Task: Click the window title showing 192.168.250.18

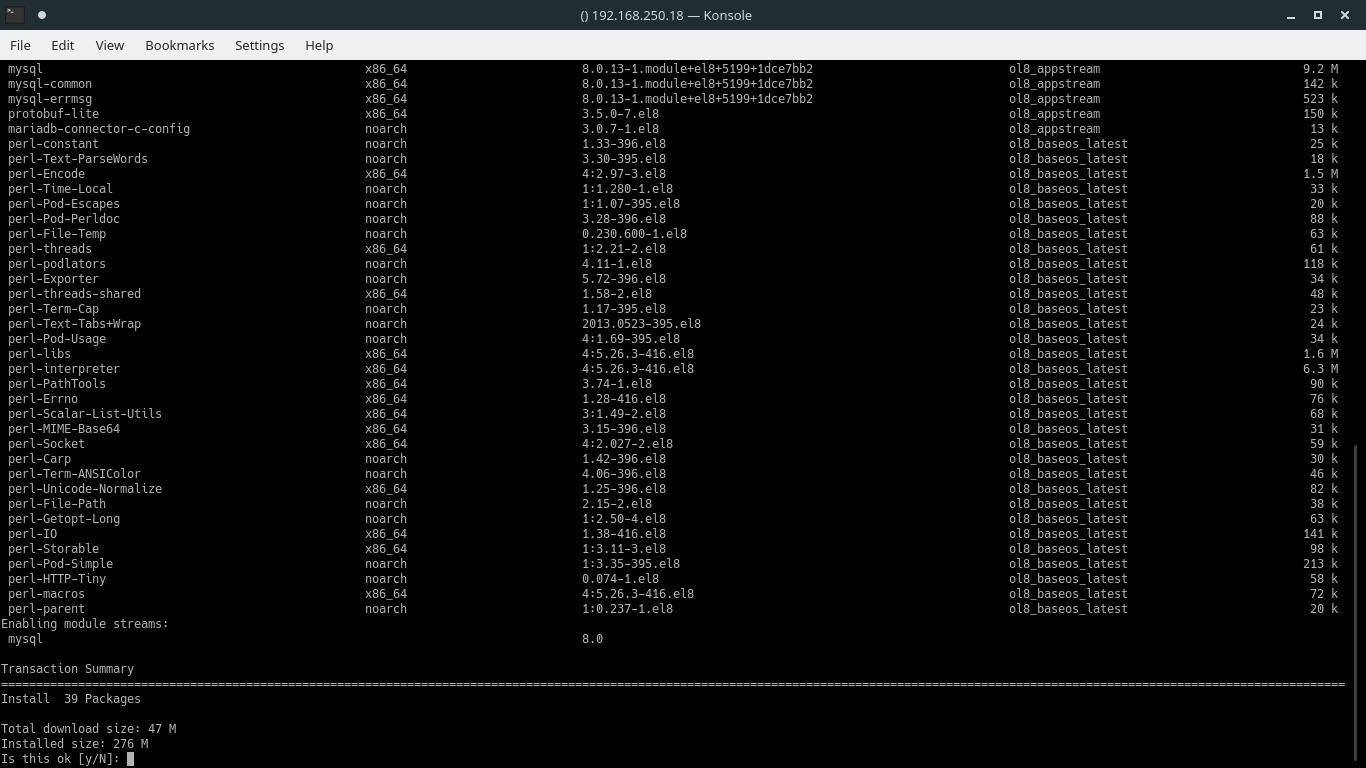Action: point(665,15)
